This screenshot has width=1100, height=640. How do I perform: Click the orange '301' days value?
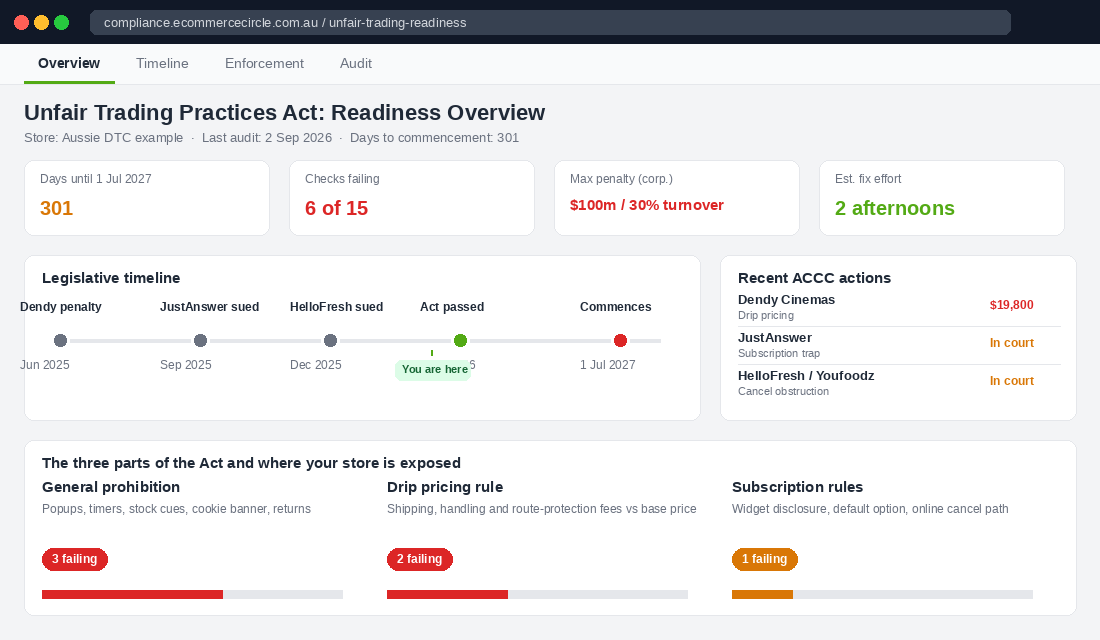pos(56,208)
